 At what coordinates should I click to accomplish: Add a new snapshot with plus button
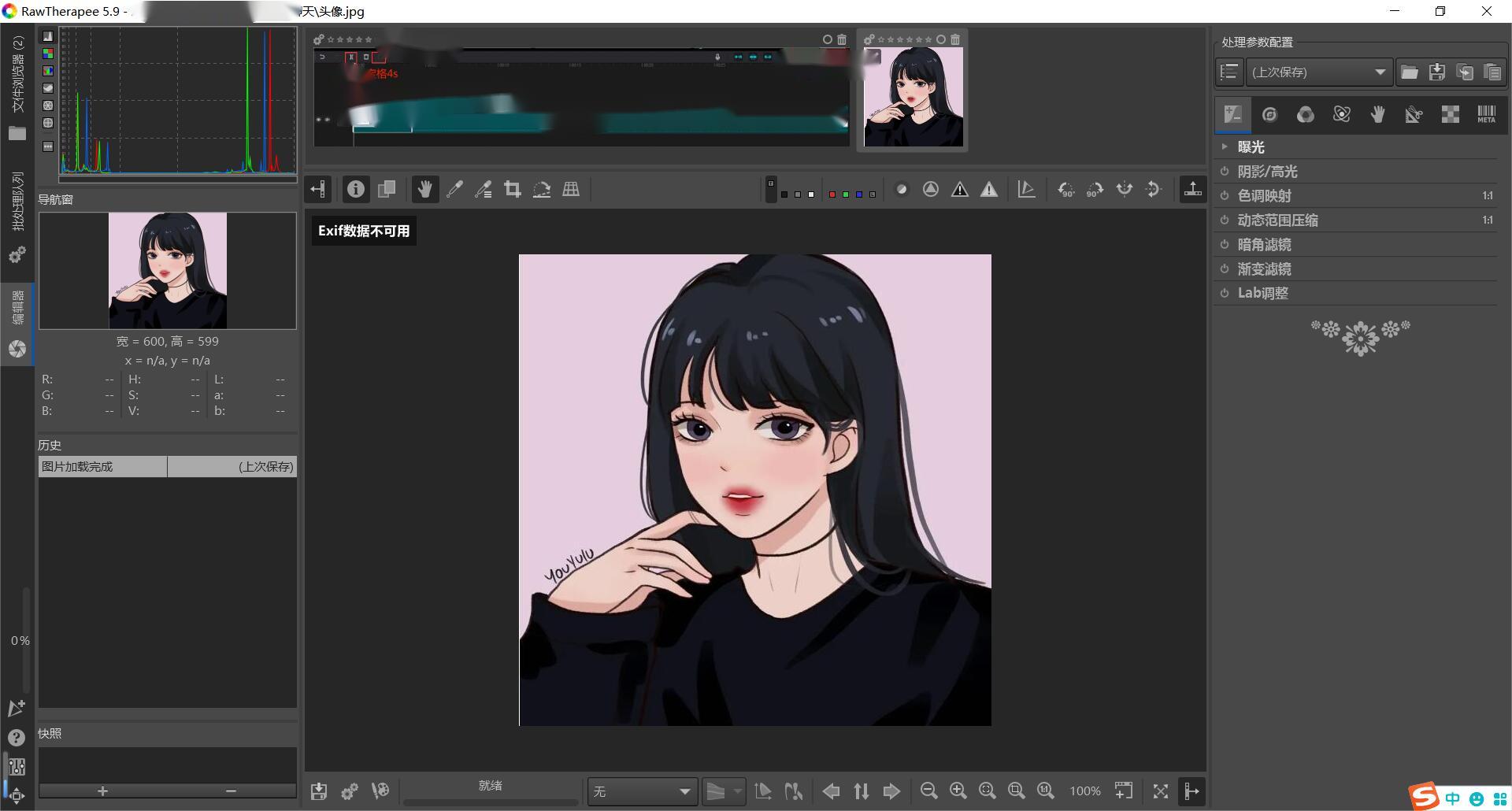[102, 791]
